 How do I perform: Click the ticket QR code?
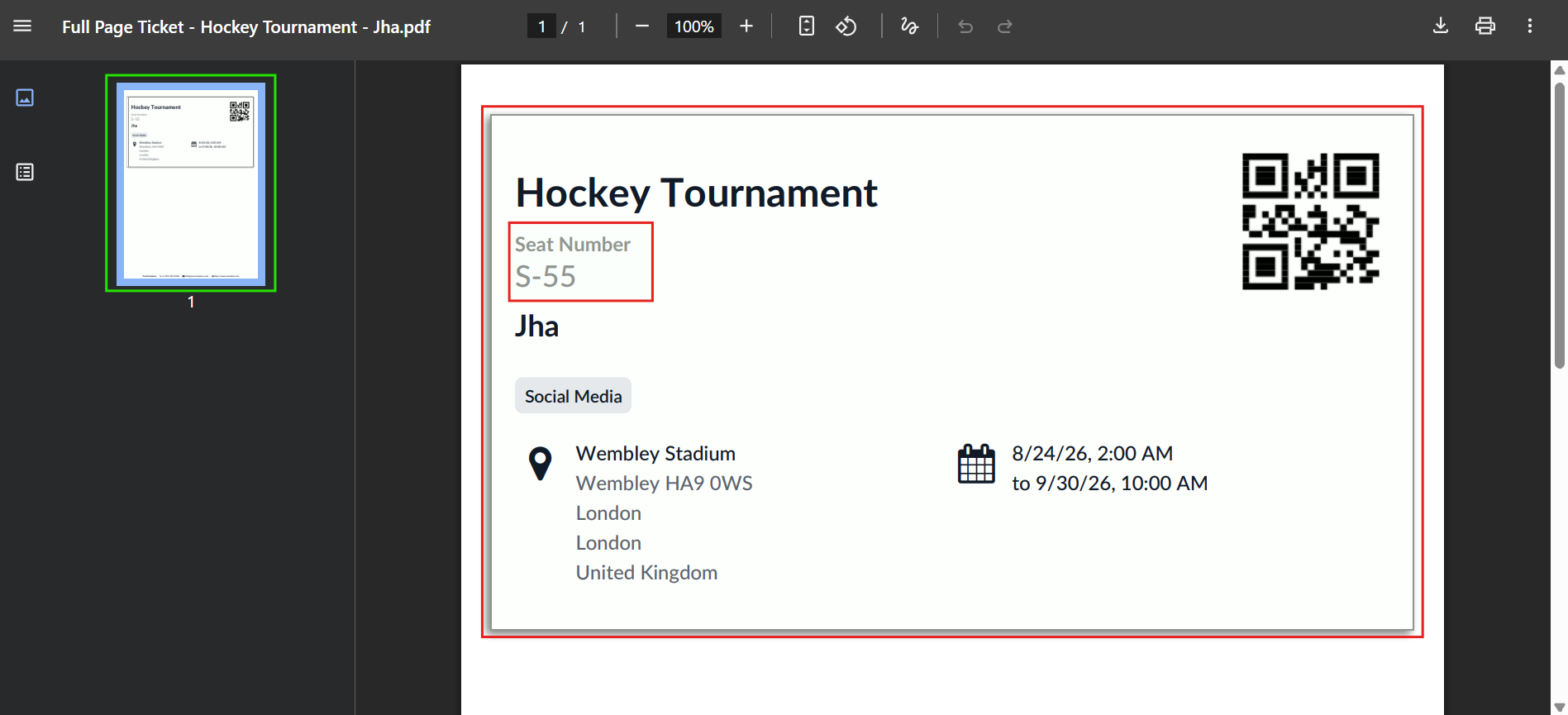coord(1311,222)
